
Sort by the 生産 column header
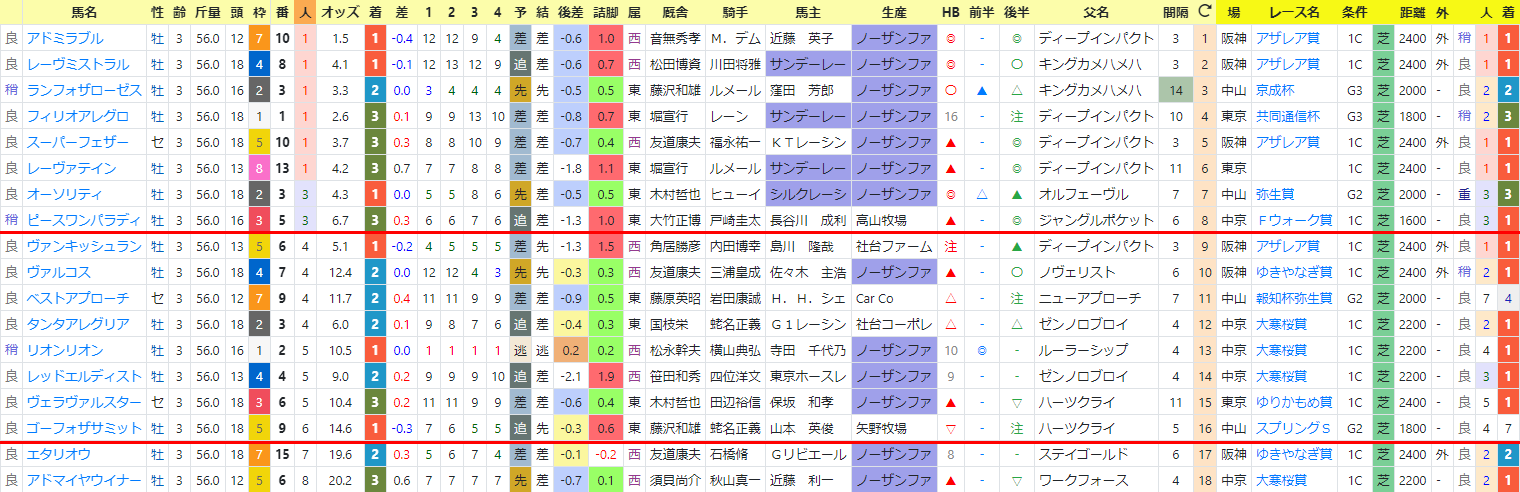coord(893,13)
